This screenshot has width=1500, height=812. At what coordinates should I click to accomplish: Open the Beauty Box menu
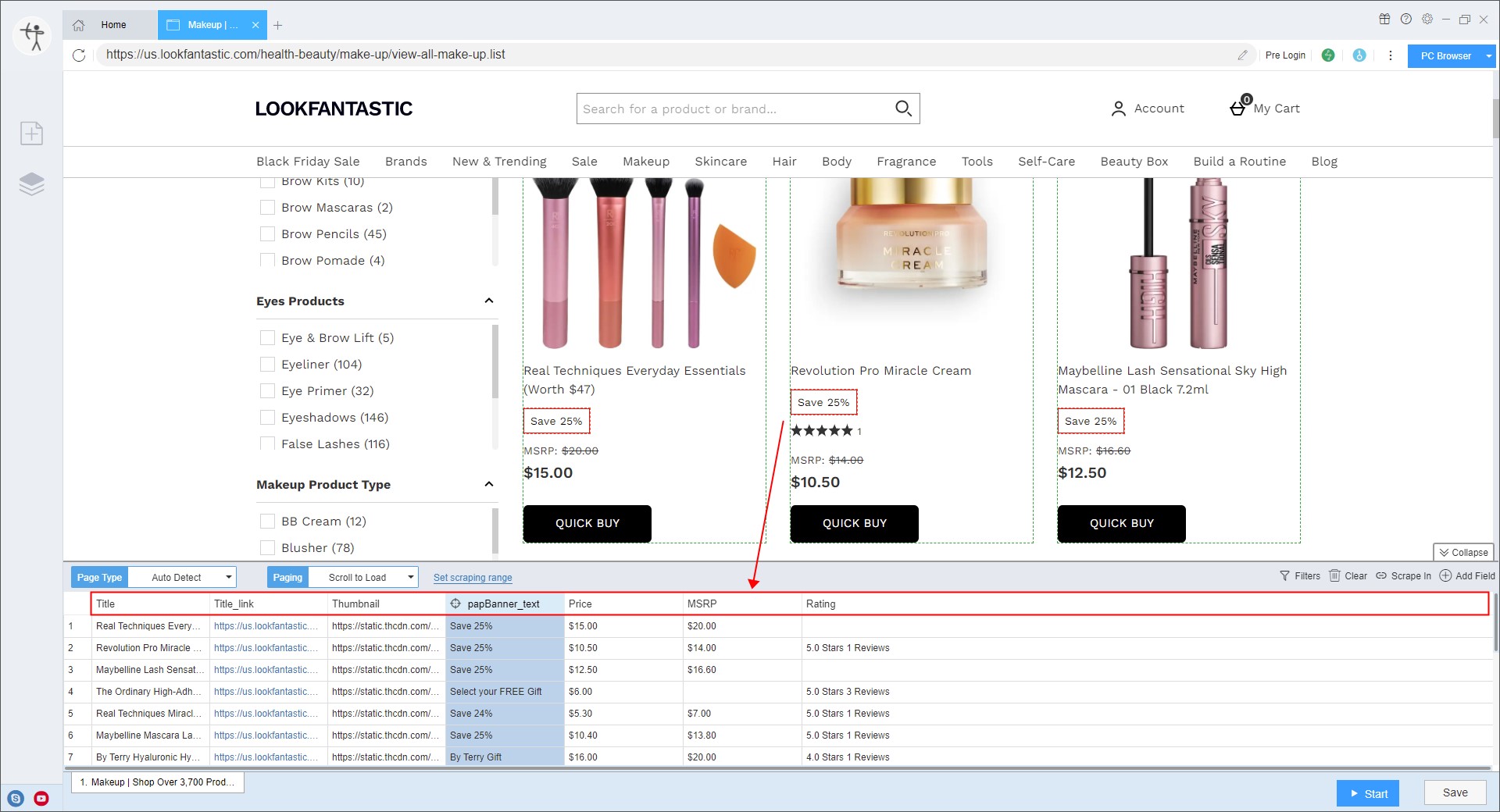1134,162
